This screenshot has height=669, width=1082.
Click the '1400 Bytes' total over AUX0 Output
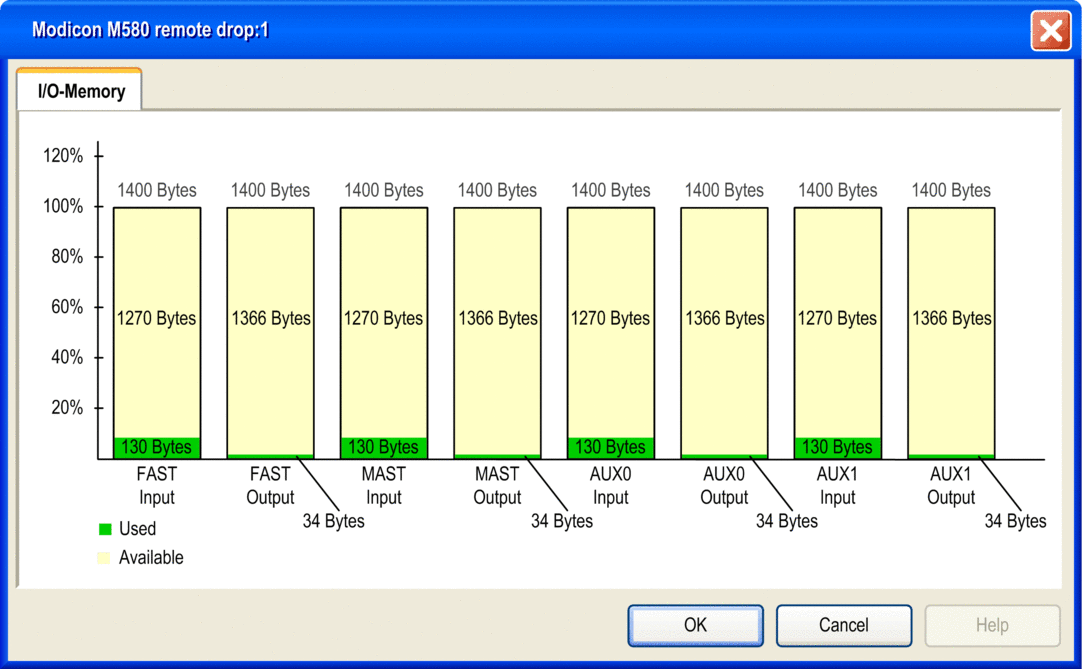724,190
